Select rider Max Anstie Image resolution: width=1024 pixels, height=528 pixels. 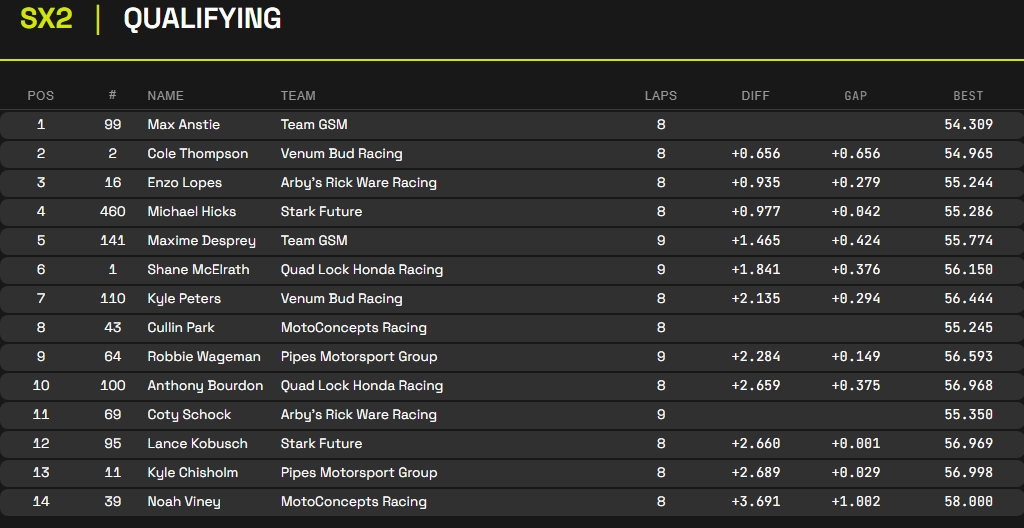pos(183,125)
